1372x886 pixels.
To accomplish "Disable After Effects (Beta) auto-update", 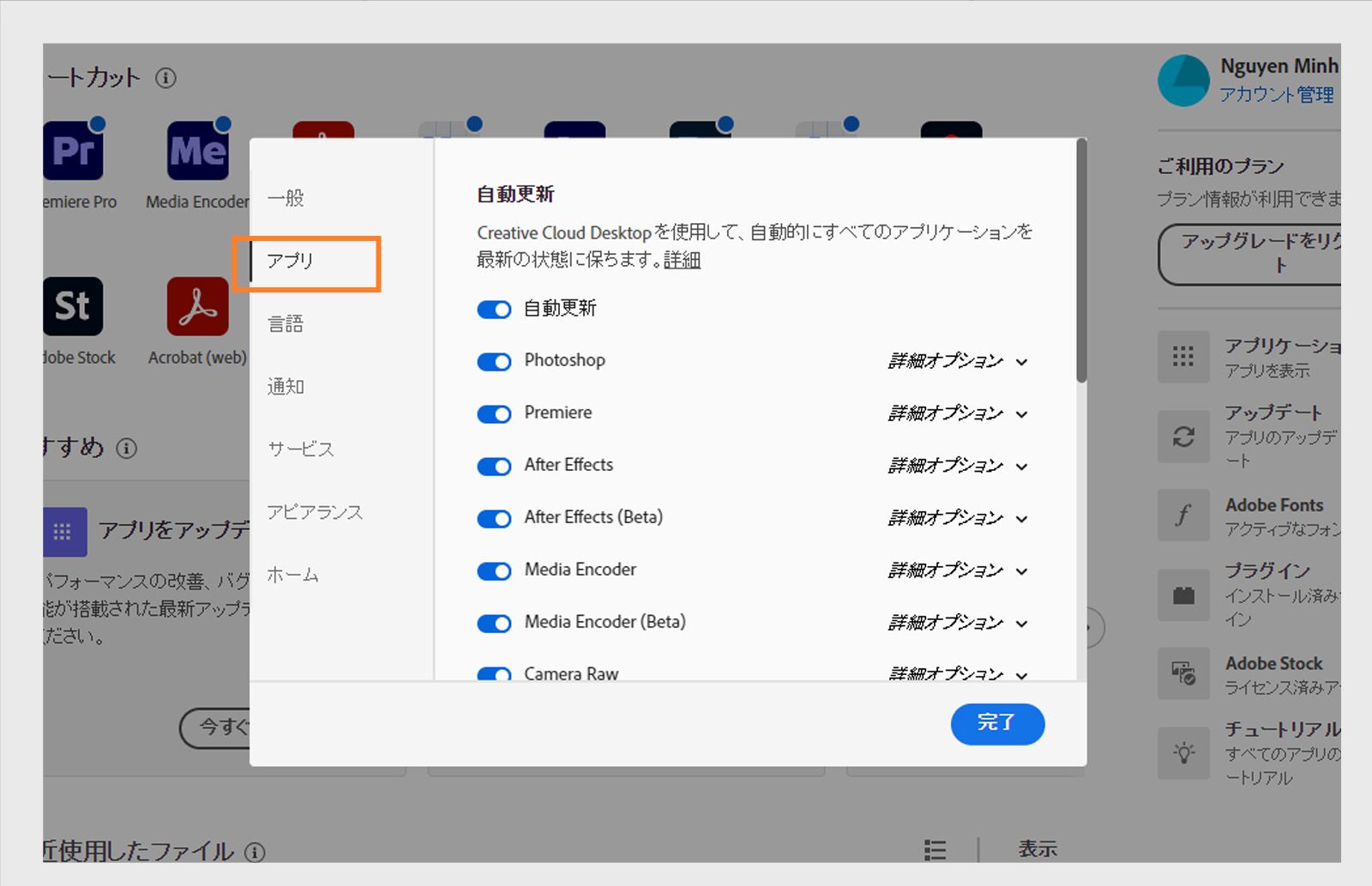I will (x=493, y=518).
